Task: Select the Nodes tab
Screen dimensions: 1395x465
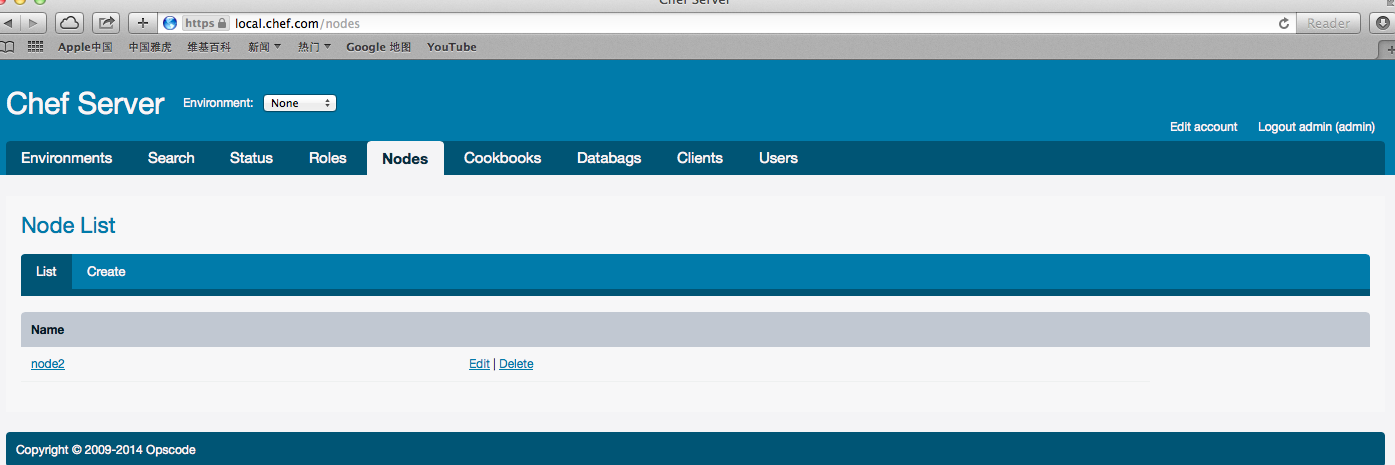Action: pyautogui.click(x=405, y=158)
